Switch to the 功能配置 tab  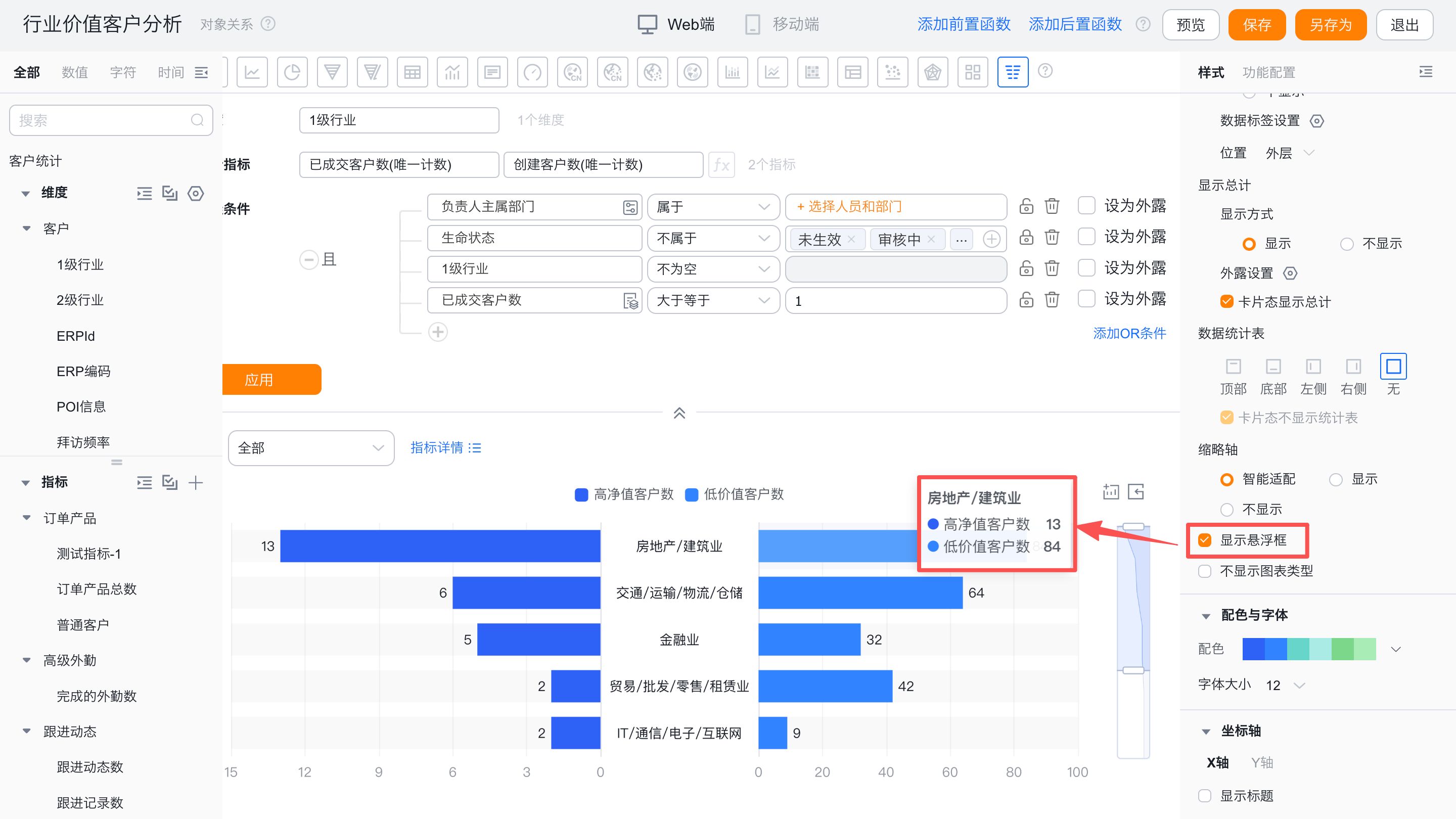1268,72
